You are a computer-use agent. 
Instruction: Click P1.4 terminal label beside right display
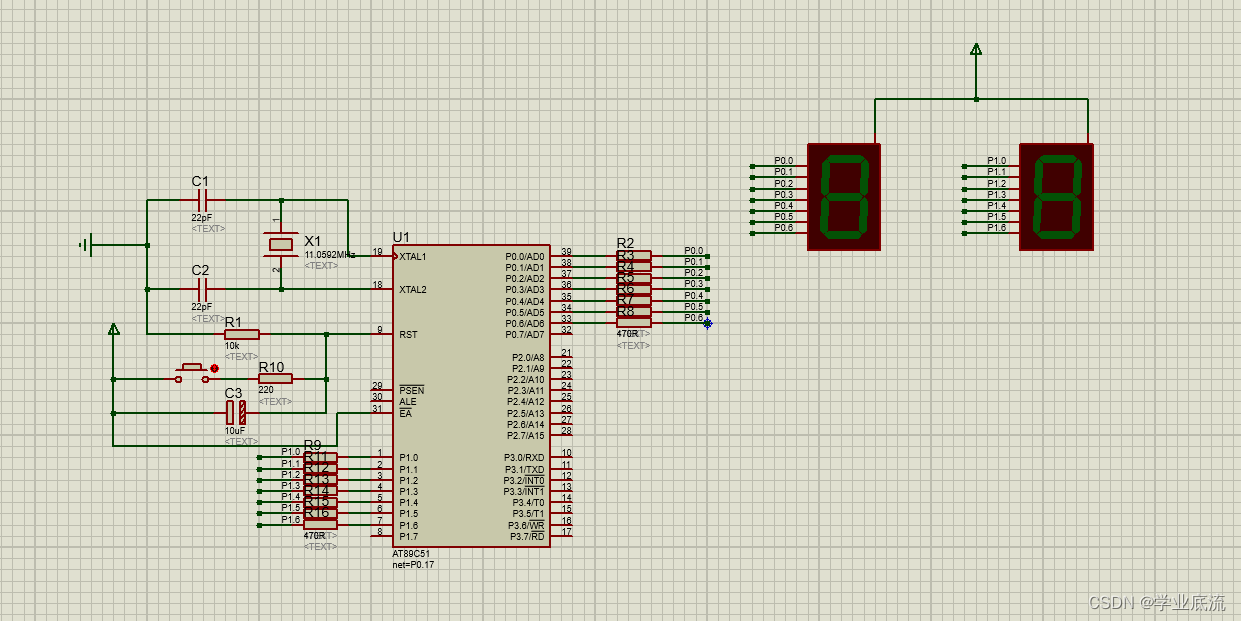[x=996, y=205]
